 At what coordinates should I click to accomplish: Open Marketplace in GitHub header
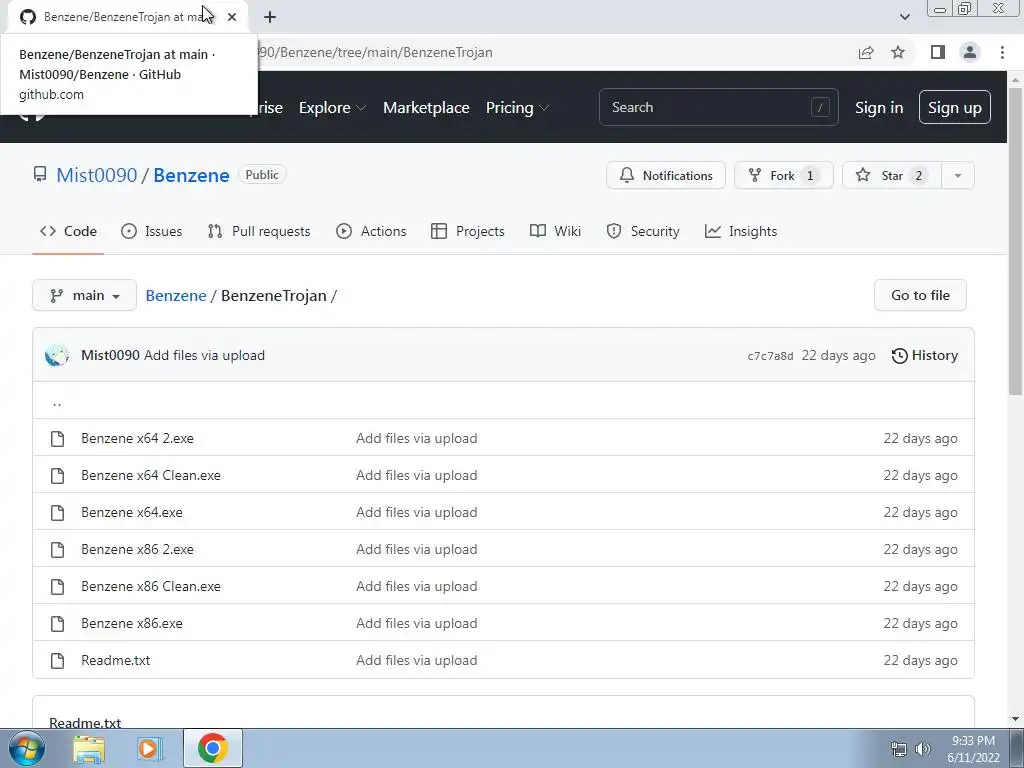tap(426, 108)
